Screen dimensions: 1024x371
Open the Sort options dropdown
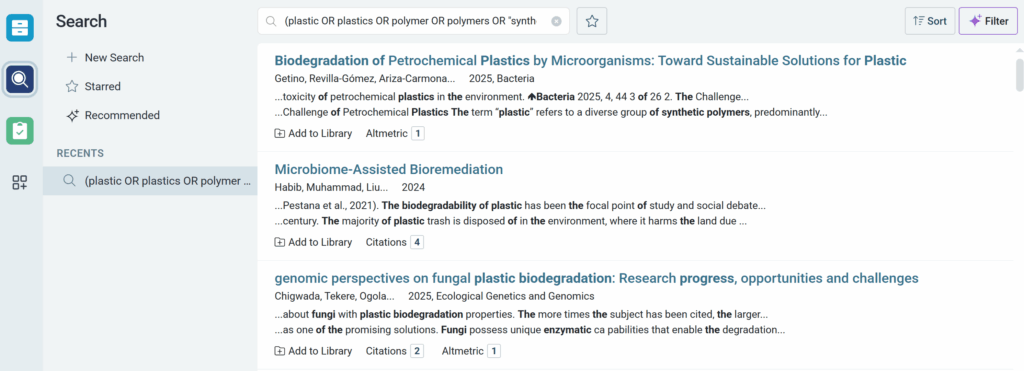click(x=930, y=21)
